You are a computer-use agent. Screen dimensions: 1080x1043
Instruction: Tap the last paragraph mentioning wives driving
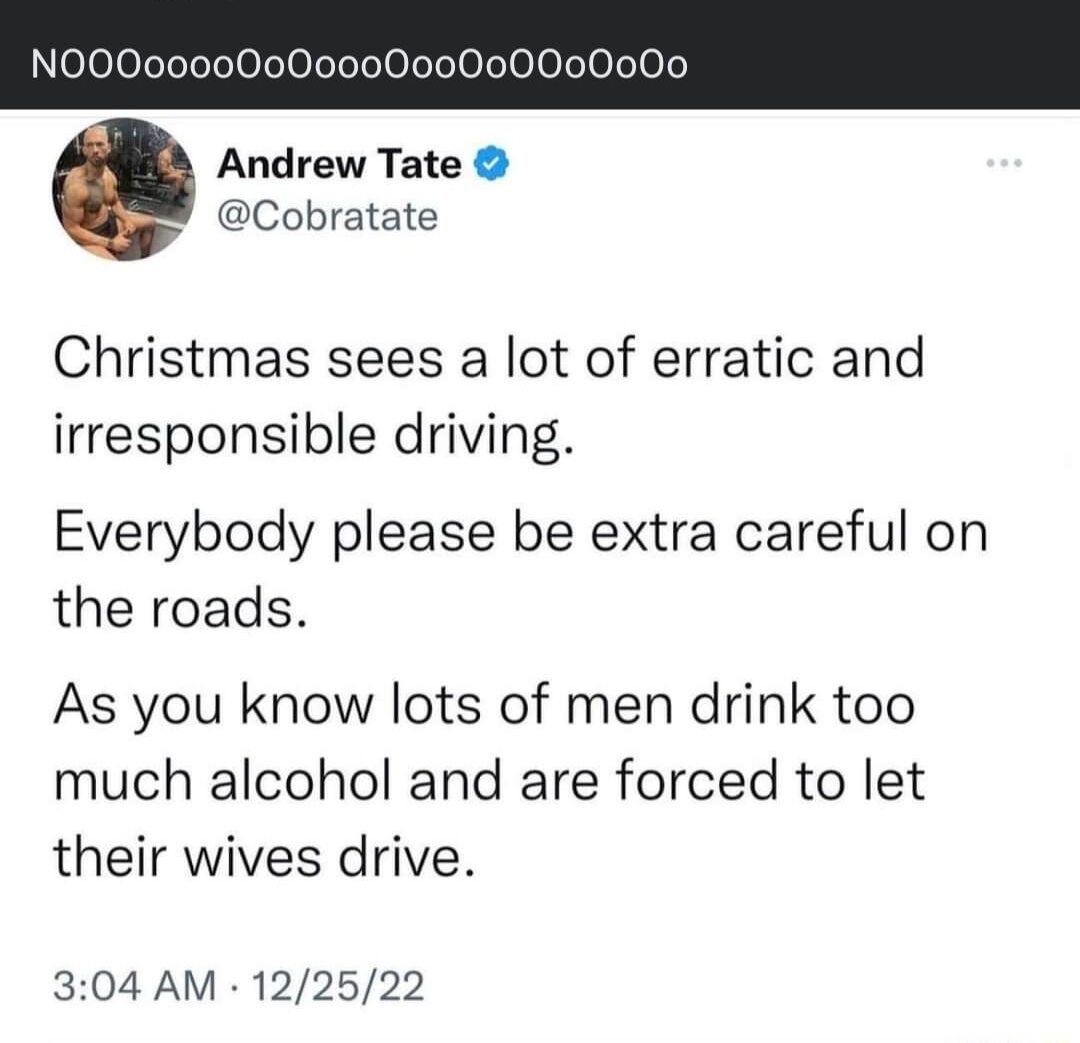pyautogui.click(x=490, y=780)
